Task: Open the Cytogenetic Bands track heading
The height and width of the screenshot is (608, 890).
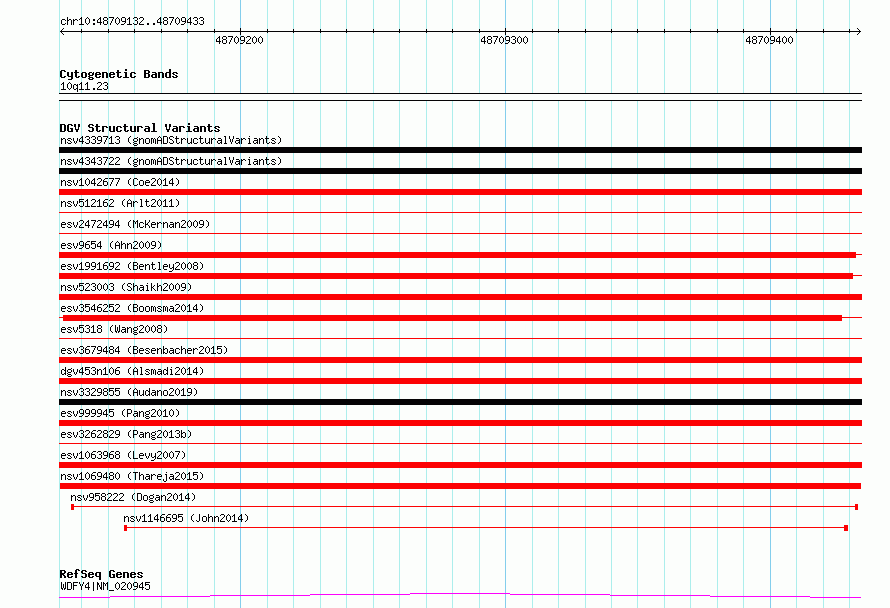Action: pyautogui.click(x=119, y=74)
